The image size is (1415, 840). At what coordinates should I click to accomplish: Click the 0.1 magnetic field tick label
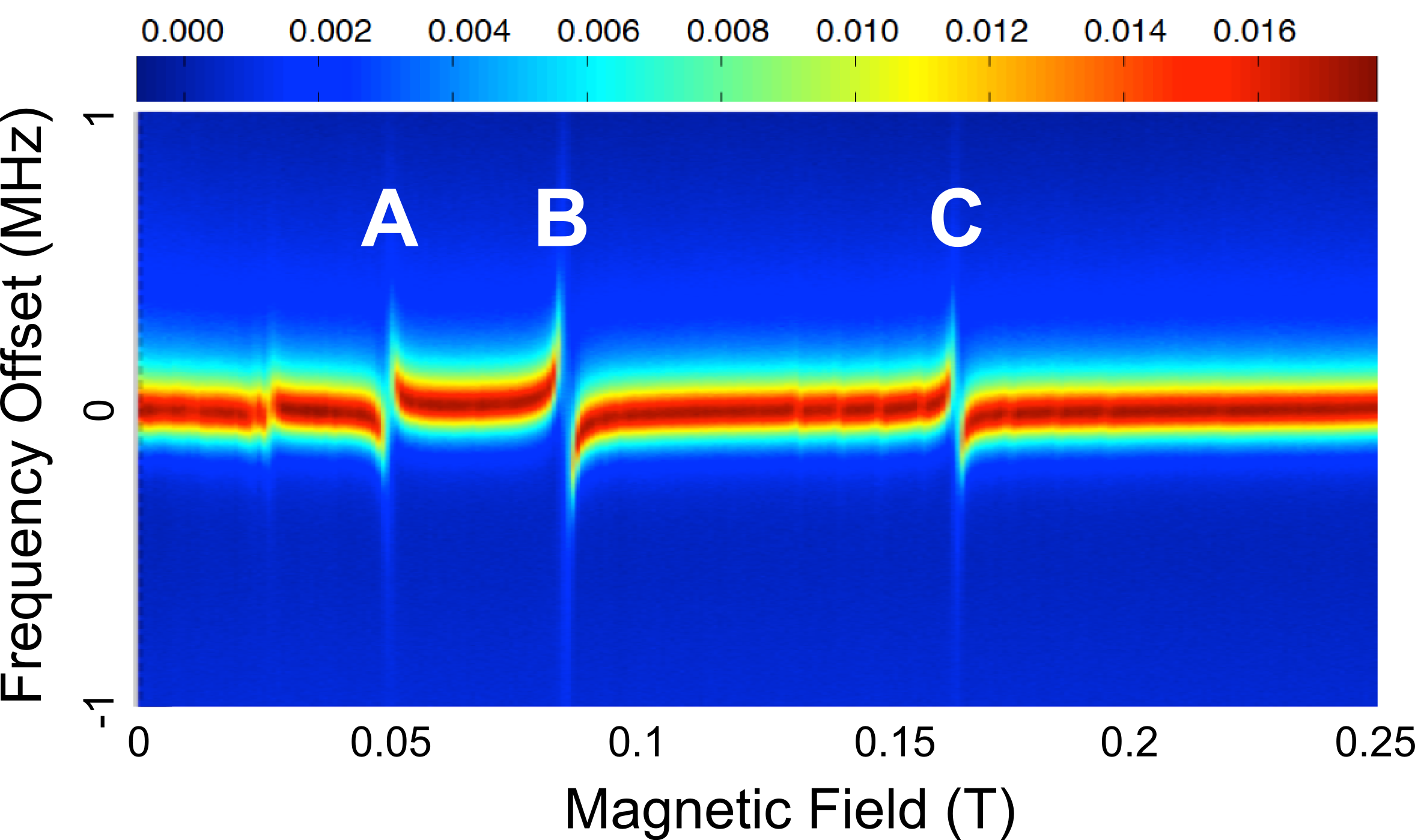pos(636,743)
